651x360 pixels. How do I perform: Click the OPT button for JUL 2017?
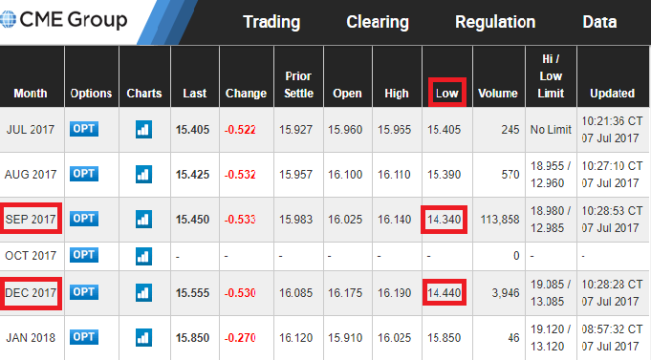point(84,129)
